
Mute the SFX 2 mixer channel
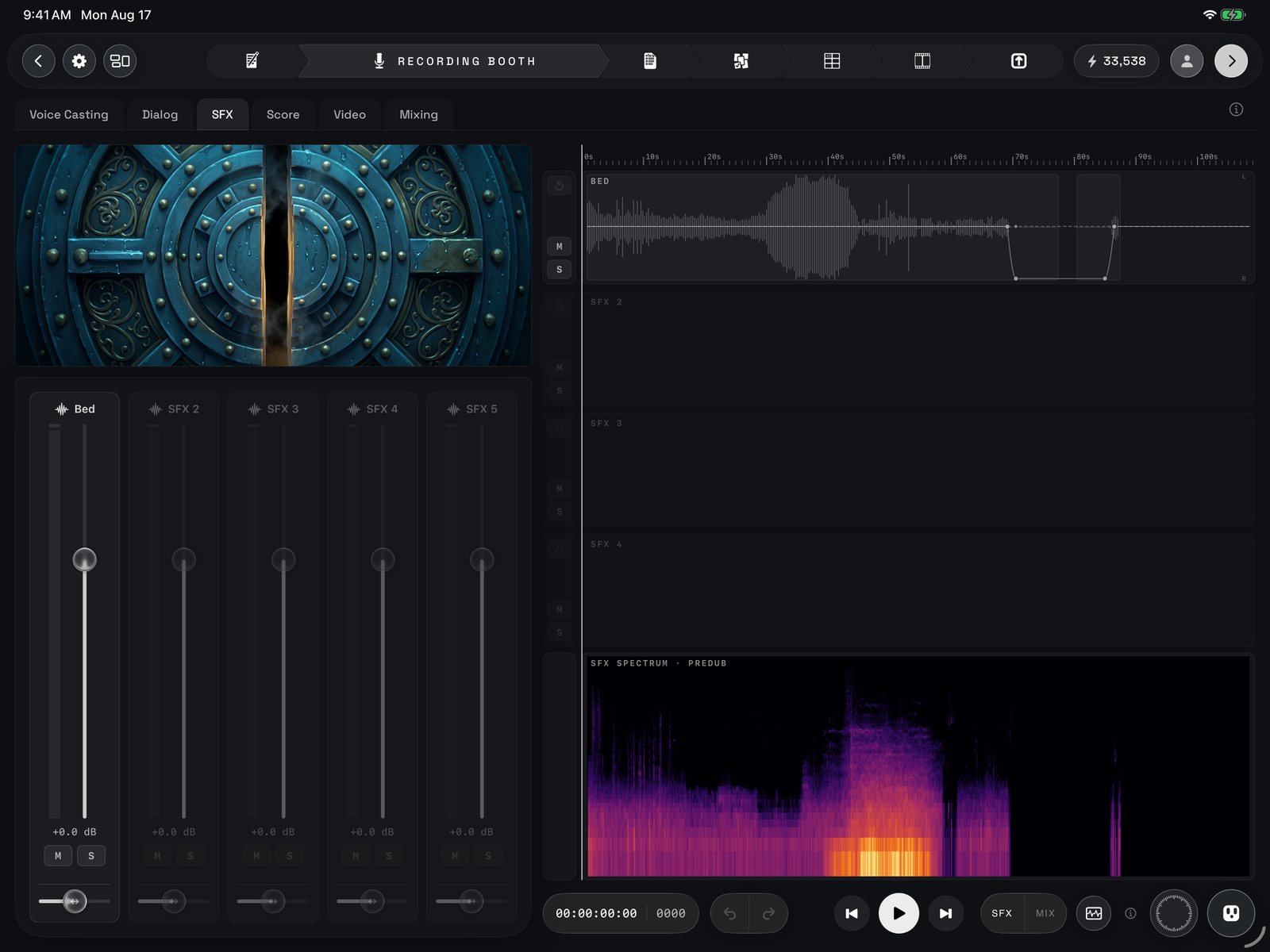tap(157, 856)
